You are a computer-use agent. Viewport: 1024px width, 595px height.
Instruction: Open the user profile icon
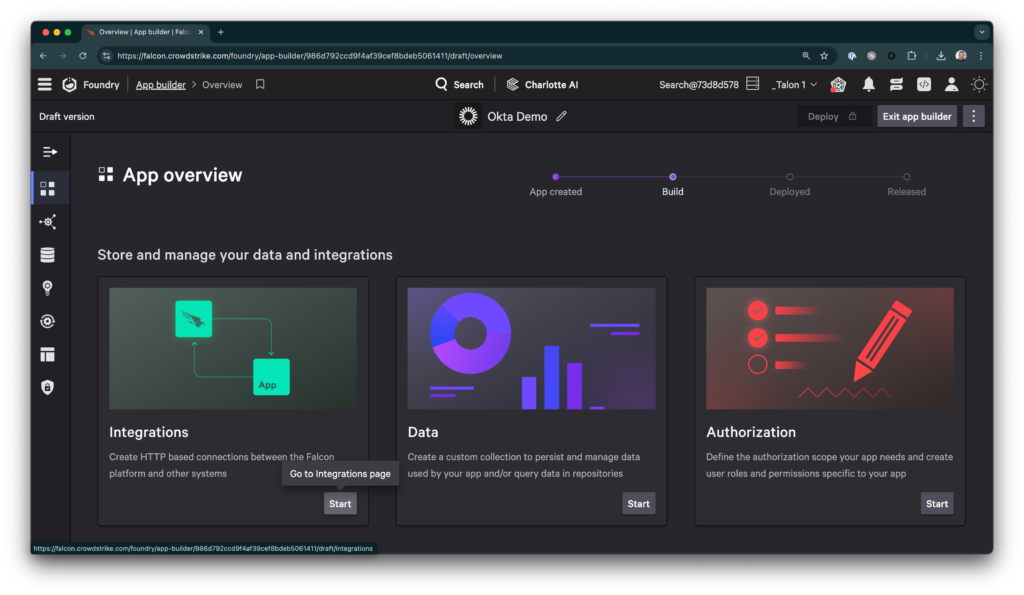click(952, 84)
